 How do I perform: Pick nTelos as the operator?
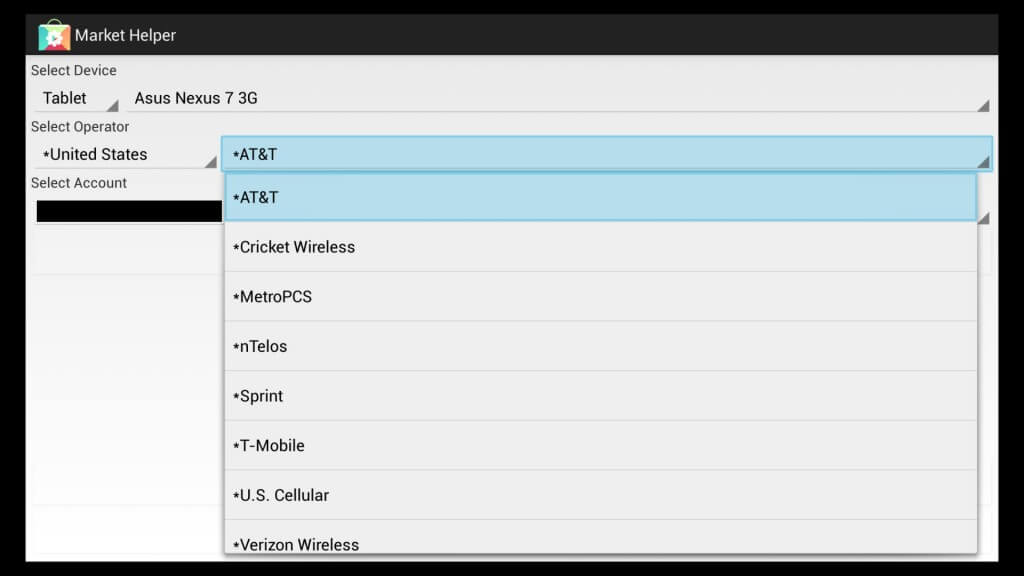click(601, 346)
